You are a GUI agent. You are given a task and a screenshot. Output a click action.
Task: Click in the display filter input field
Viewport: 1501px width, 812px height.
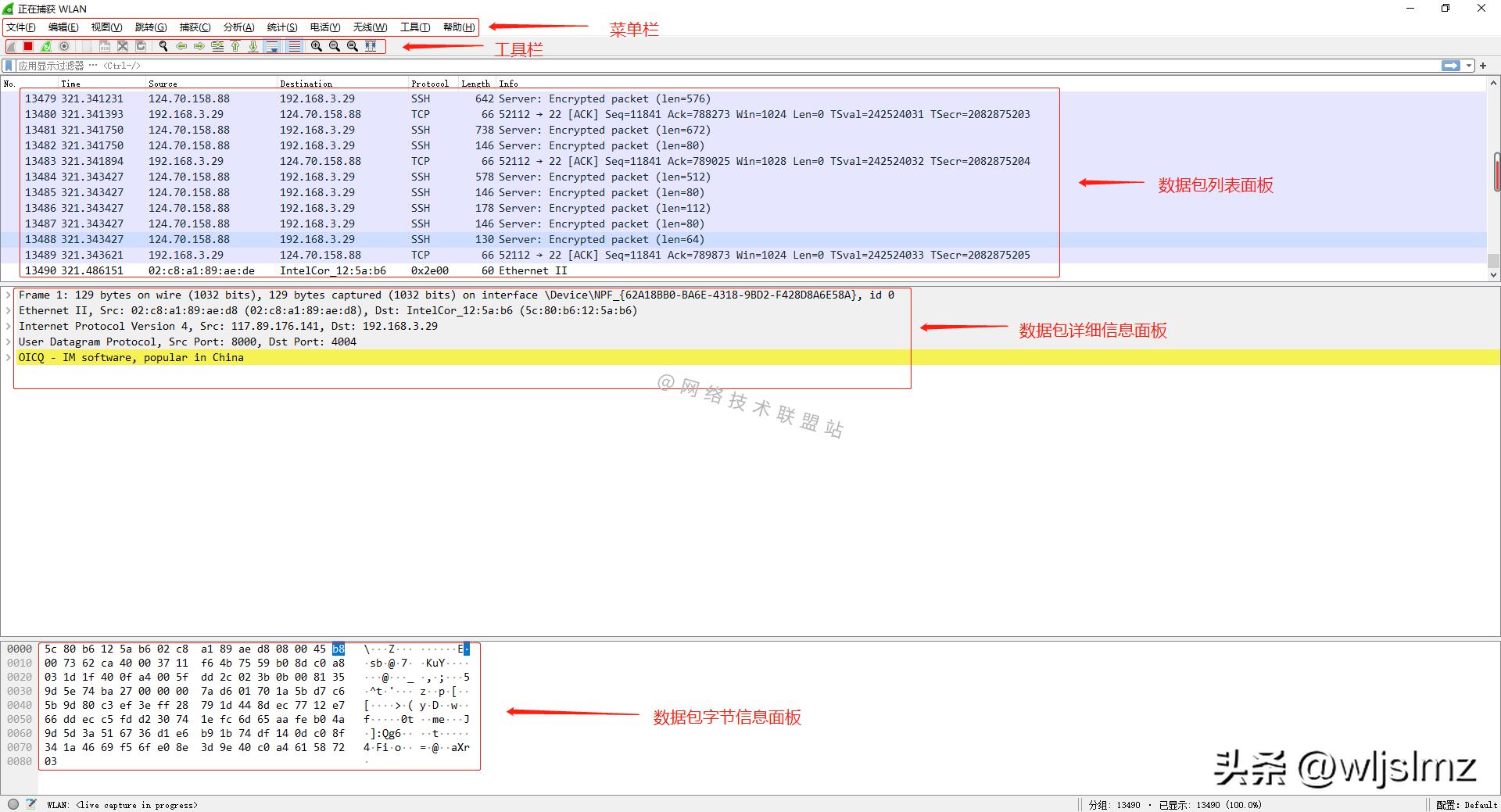[x=704, y=66]
